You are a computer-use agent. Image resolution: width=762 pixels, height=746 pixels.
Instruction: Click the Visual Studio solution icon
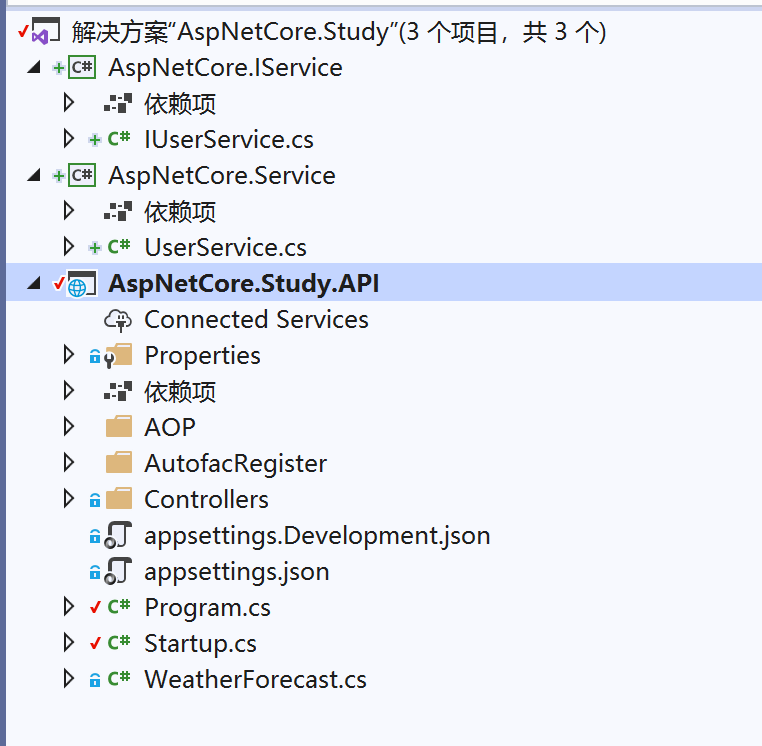[x=46, y=31]
